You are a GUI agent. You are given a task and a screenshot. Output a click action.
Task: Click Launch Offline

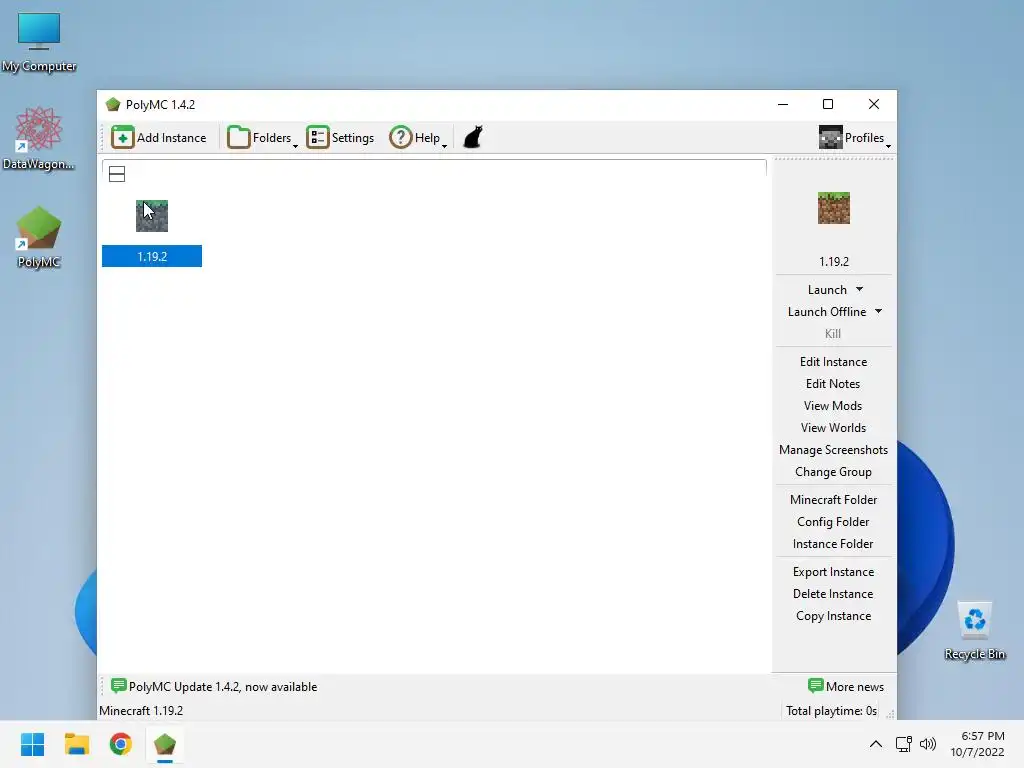click(x=827, y=312)
